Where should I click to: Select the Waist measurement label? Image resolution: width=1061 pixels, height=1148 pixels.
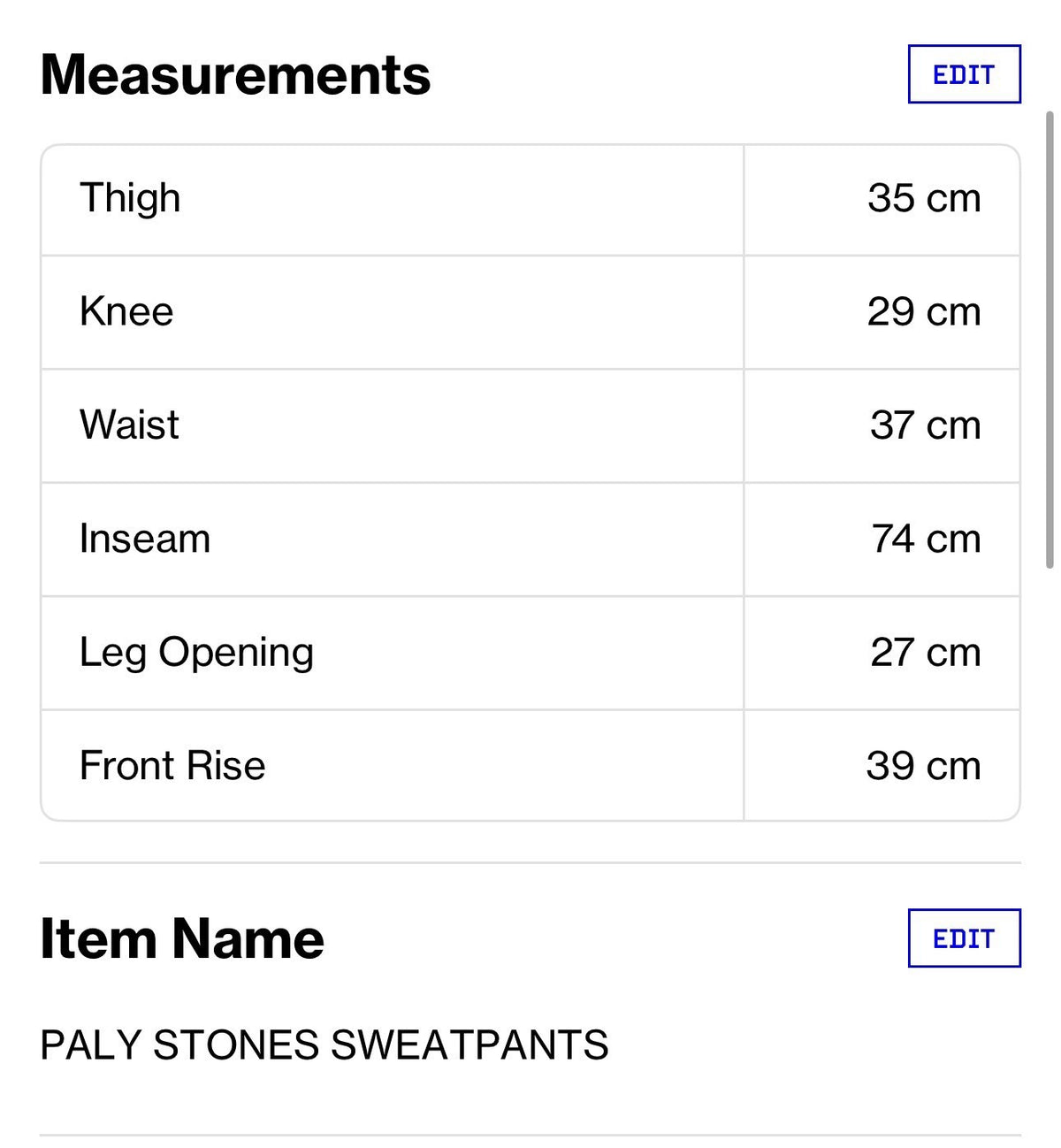pos(129,425)
